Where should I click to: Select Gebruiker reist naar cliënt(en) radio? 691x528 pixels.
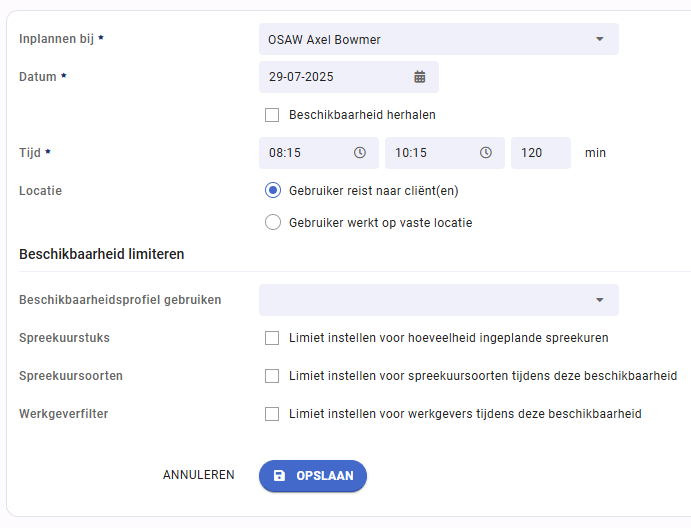click(273, 190)
